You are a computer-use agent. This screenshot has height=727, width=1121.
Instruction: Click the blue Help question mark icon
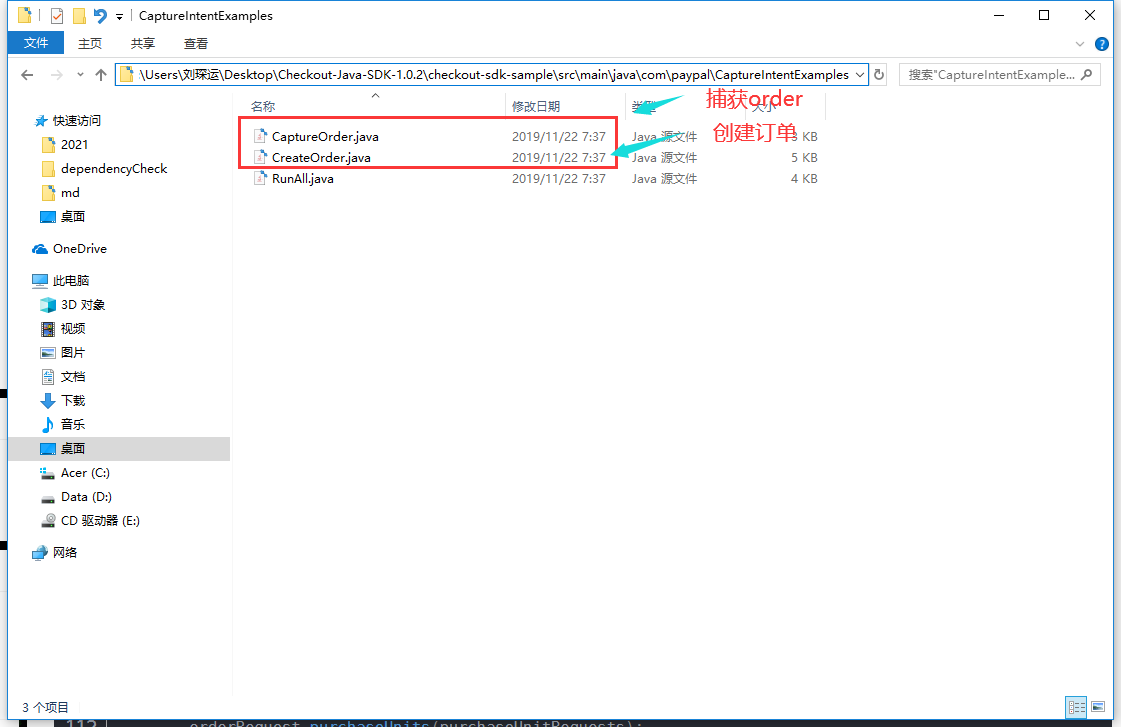pyautogui.click(x=1101, y=44)
